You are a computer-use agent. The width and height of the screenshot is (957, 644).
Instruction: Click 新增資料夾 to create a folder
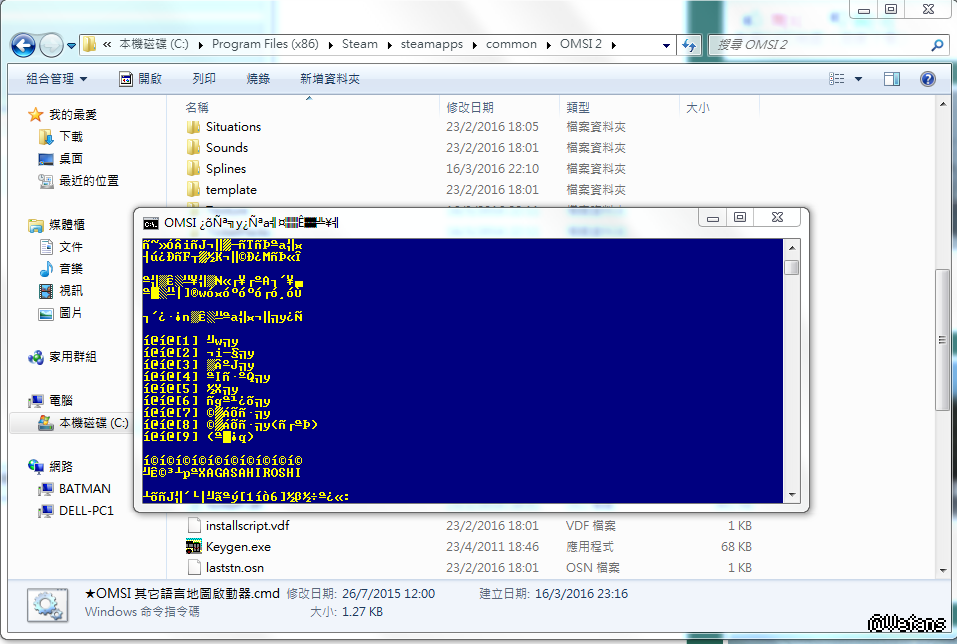tap(330, 79)
